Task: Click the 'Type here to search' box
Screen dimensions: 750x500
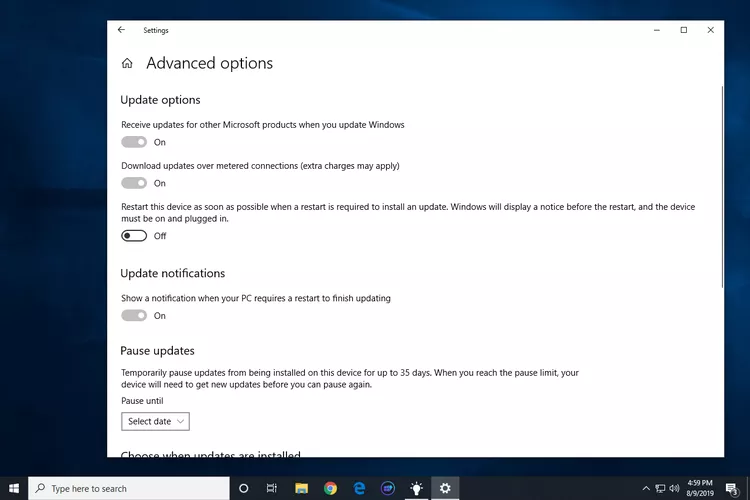Action: 130,488
